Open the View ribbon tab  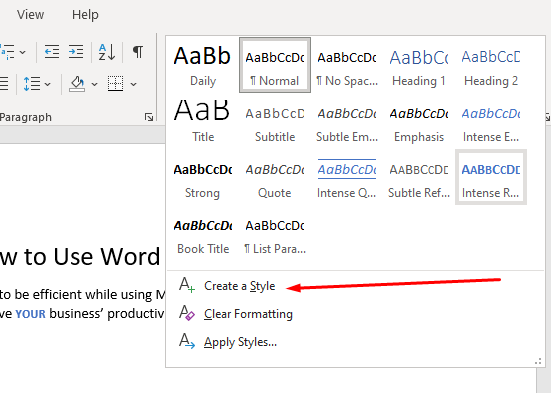(31, 15)
